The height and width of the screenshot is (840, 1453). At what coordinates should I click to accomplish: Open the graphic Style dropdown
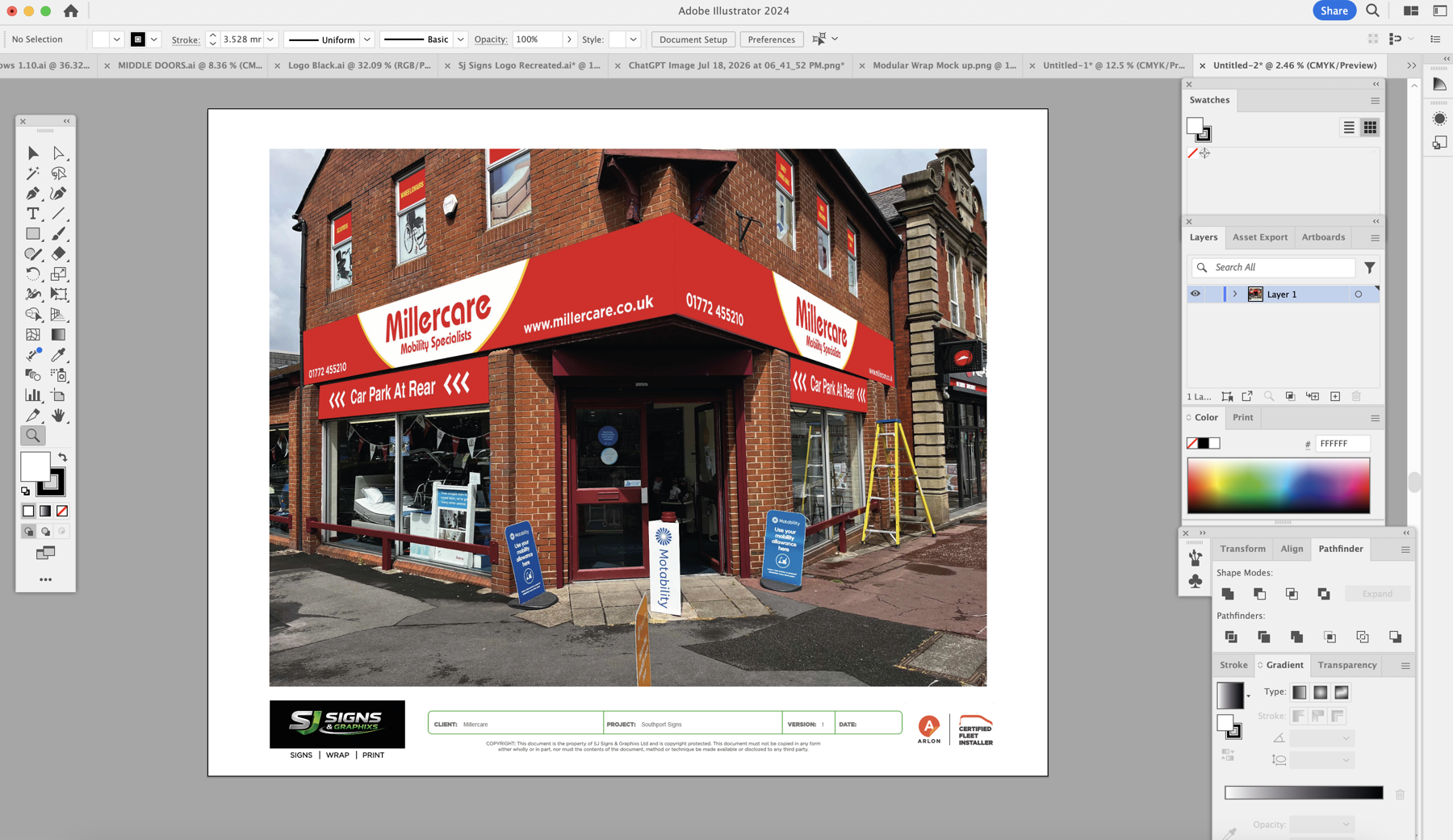[633, 39]
